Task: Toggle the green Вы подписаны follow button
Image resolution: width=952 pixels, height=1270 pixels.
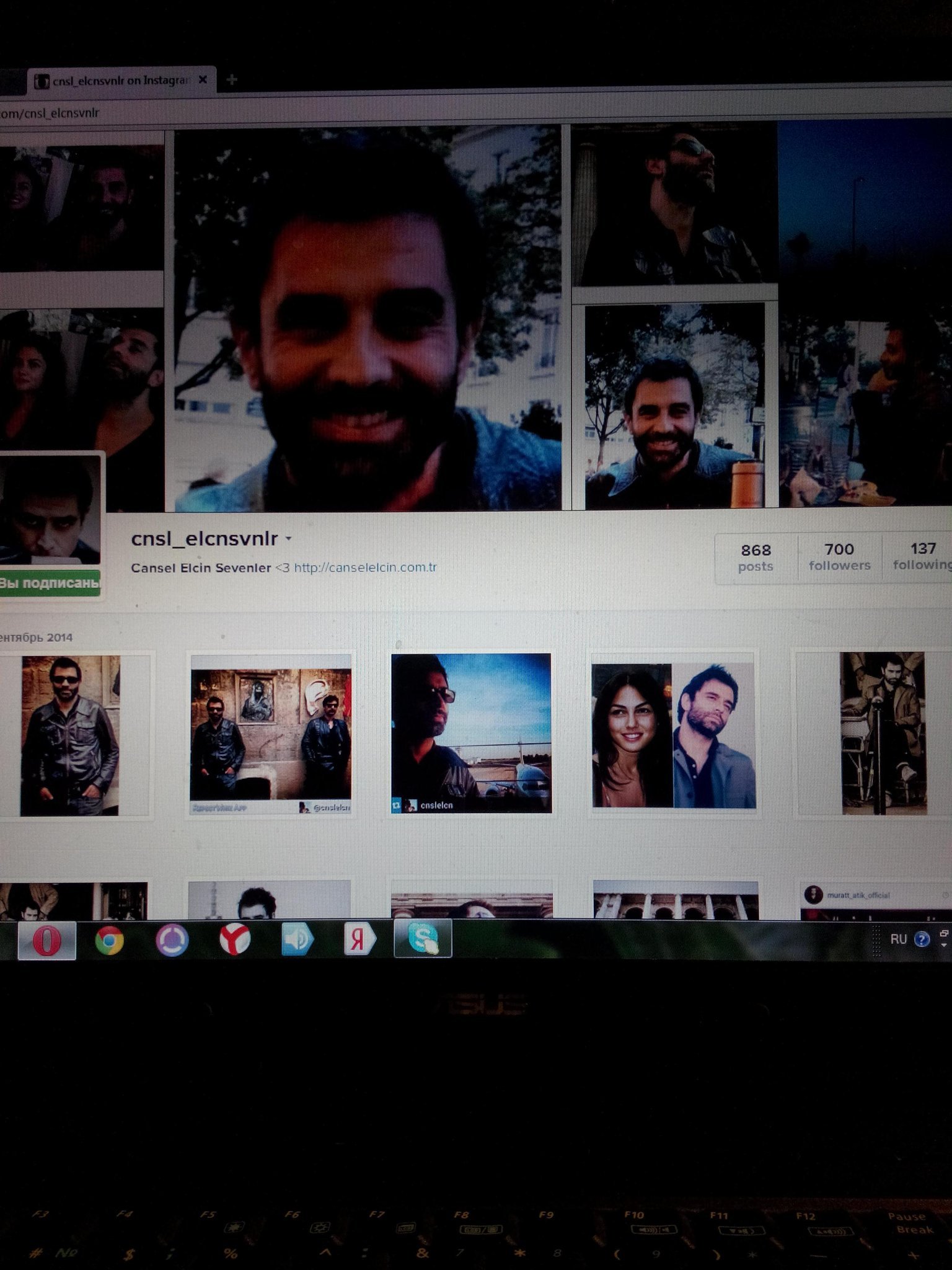Action: (x=50, y=583)
